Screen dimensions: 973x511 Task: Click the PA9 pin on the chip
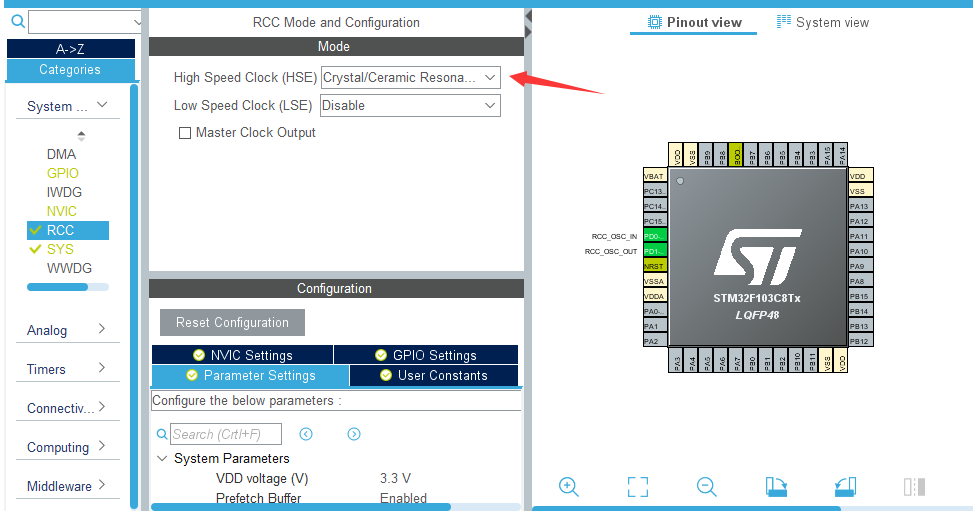click(861, 266)
